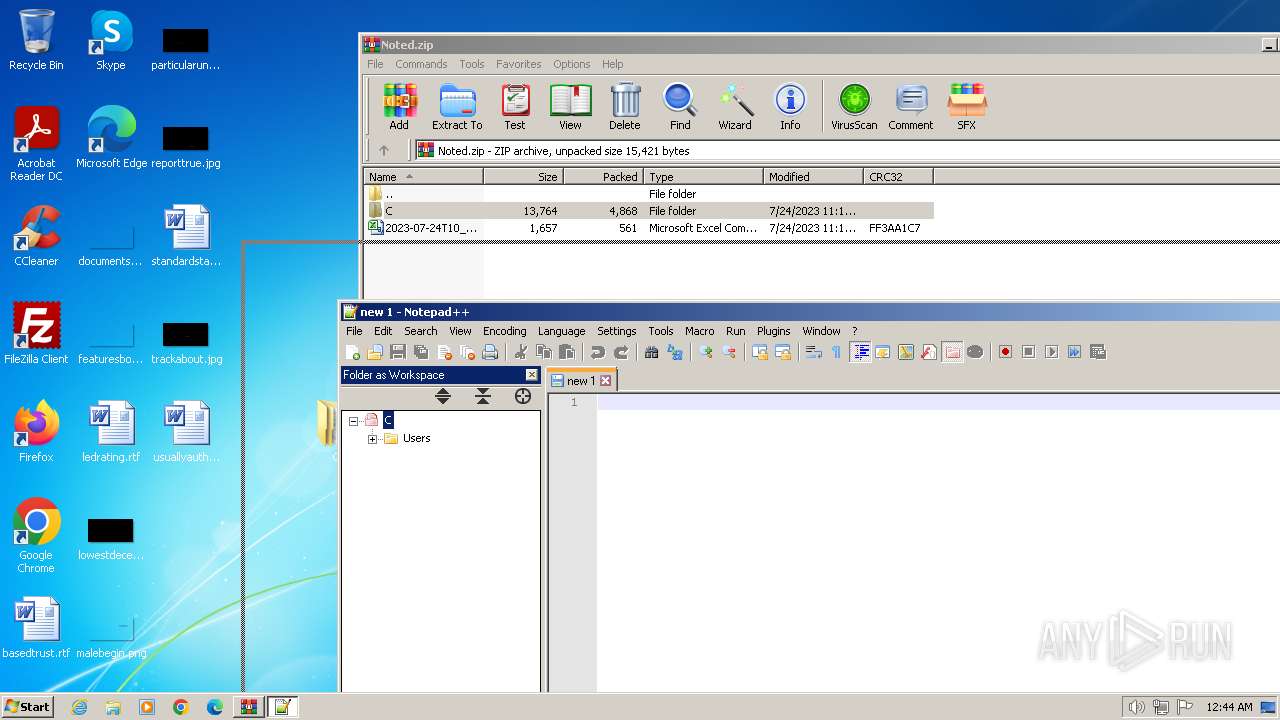Toggle show all characters pilcrow
The height and width of the screenshot is (720, 1280).
pos(836,352)
